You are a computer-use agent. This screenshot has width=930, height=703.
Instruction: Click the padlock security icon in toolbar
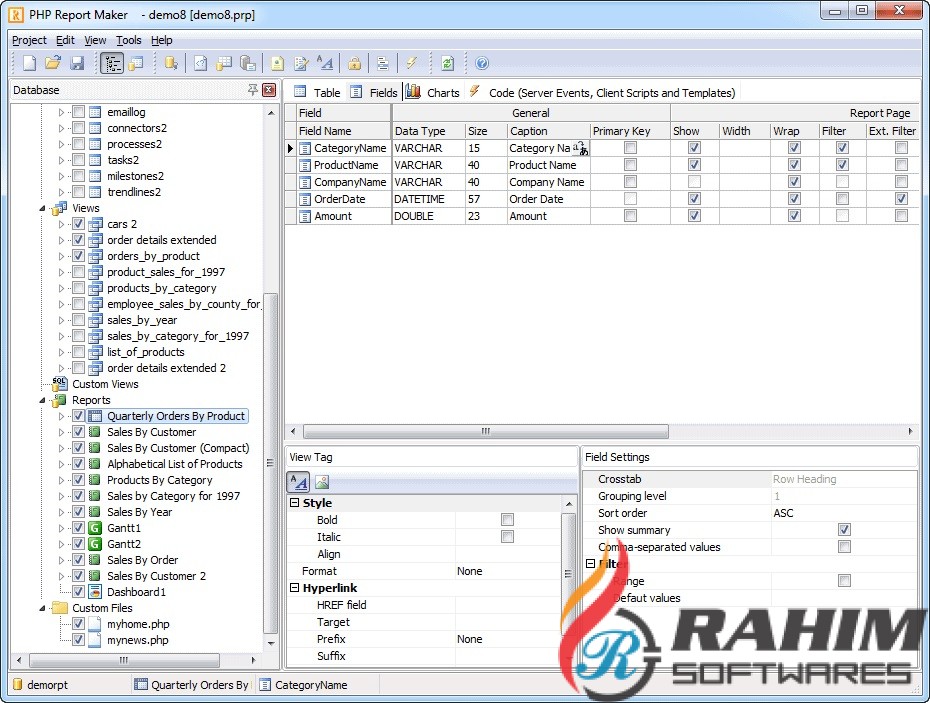coord(354,63)
